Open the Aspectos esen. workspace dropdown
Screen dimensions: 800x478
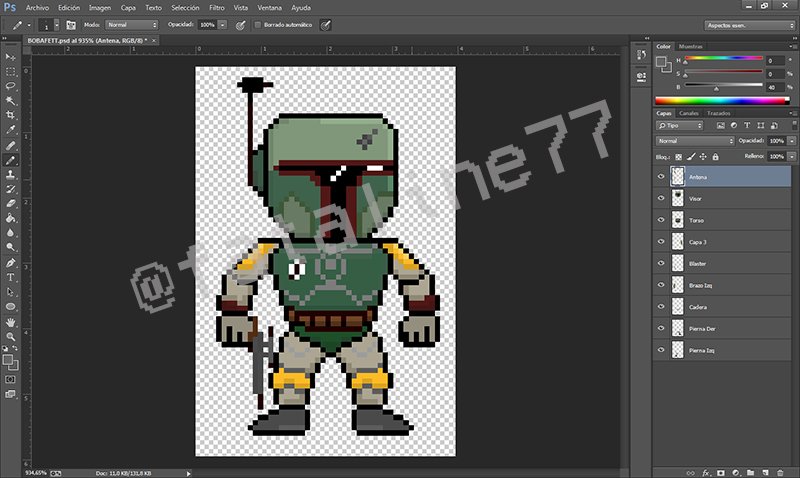pyautogui.click(x=749, y=25)
